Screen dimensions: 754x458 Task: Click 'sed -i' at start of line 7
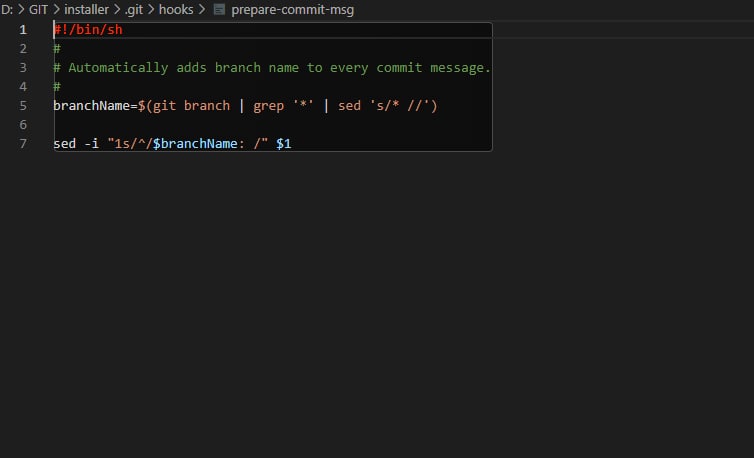coord(76,144)
